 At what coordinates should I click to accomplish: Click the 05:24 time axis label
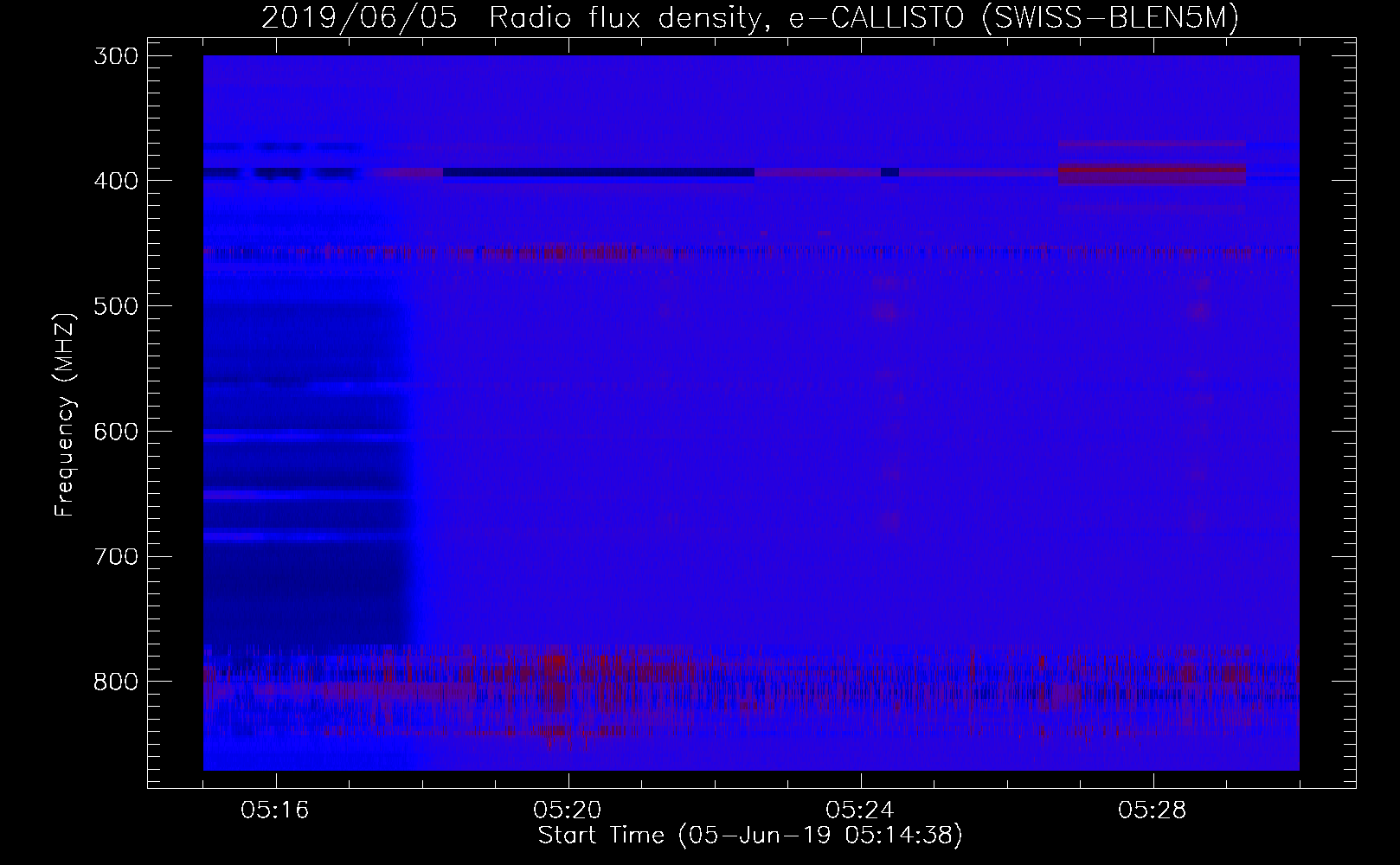click(x=861, y=811)
